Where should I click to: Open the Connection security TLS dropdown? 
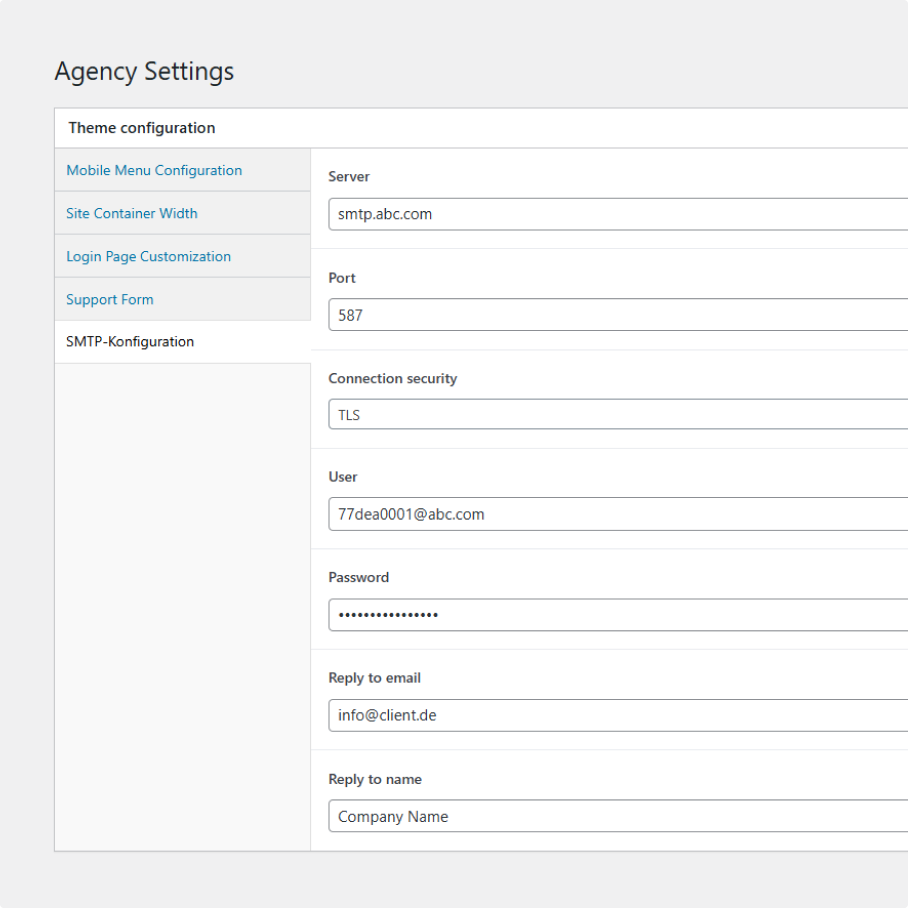(x=617, y=415)
